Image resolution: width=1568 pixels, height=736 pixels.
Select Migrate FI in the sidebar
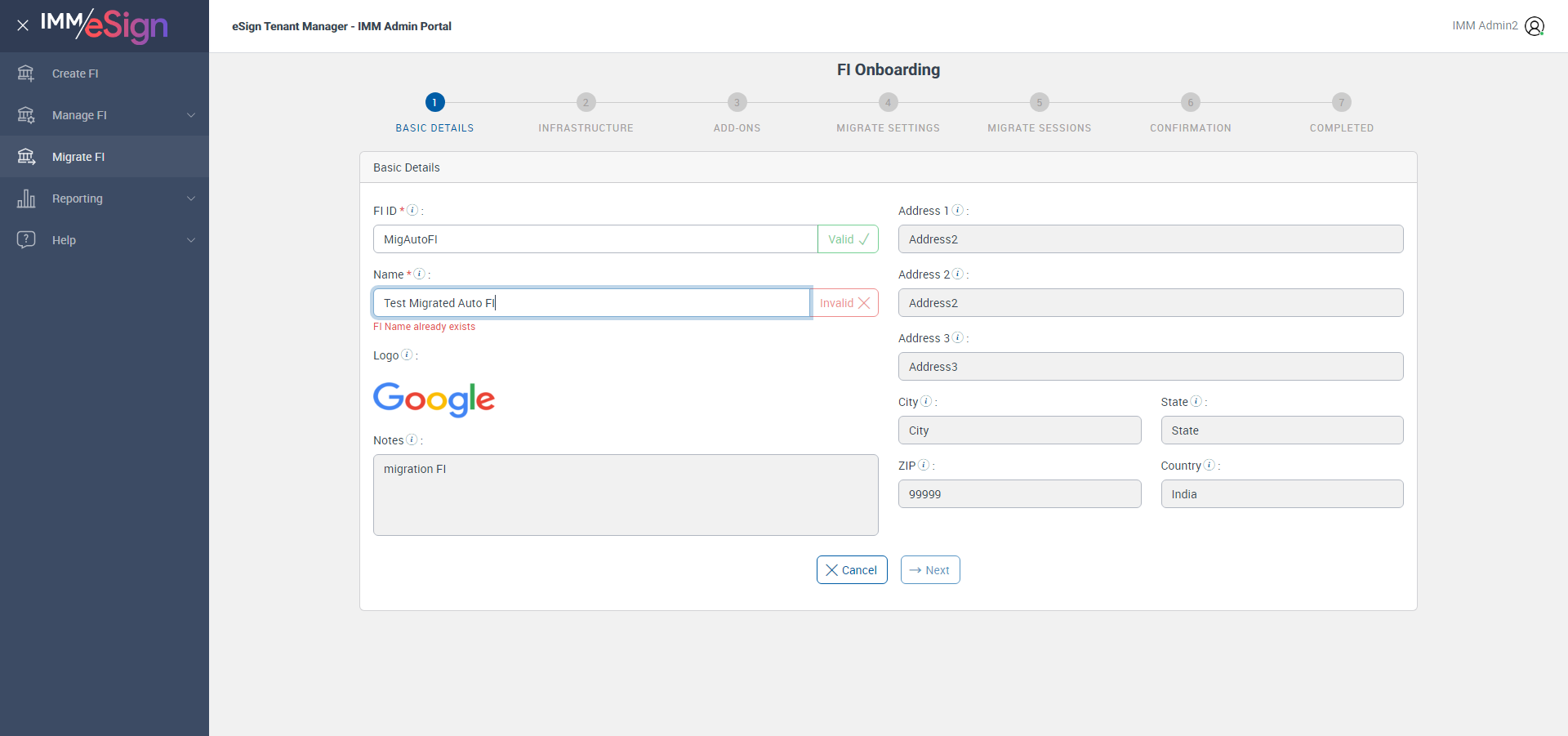78,157
